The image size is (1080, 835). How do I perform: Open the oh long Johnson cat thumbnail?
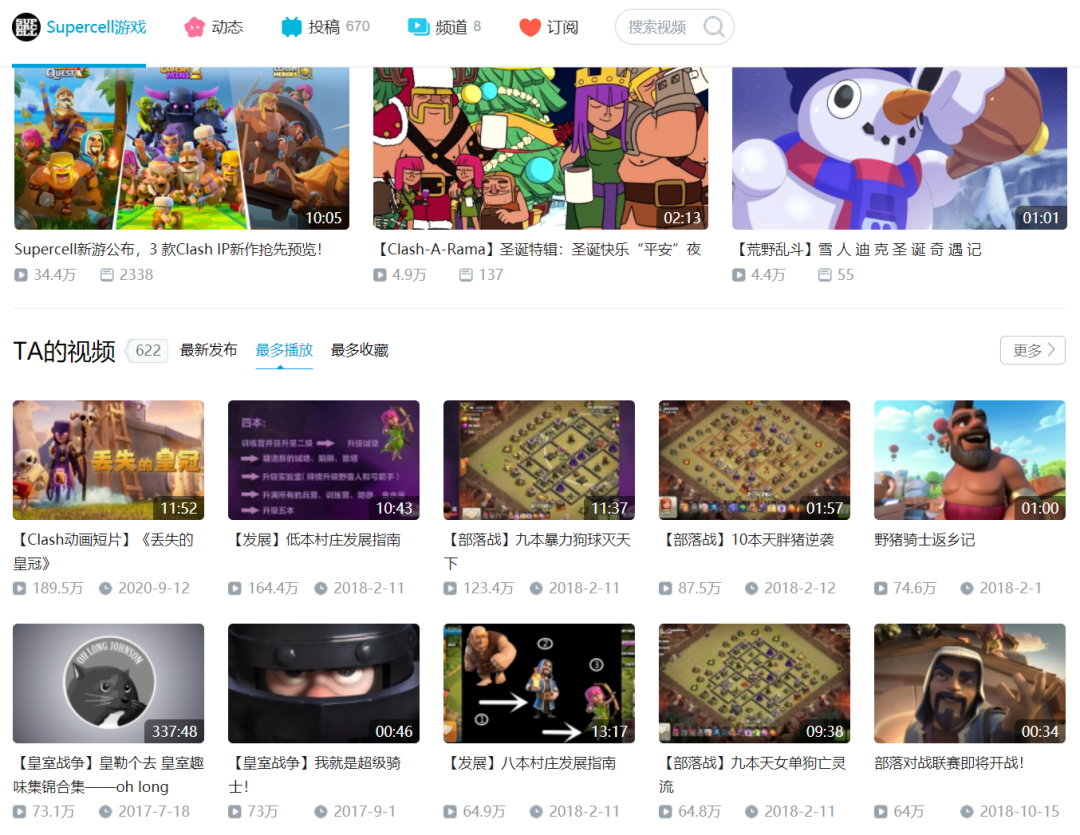(x=108, y=683)
